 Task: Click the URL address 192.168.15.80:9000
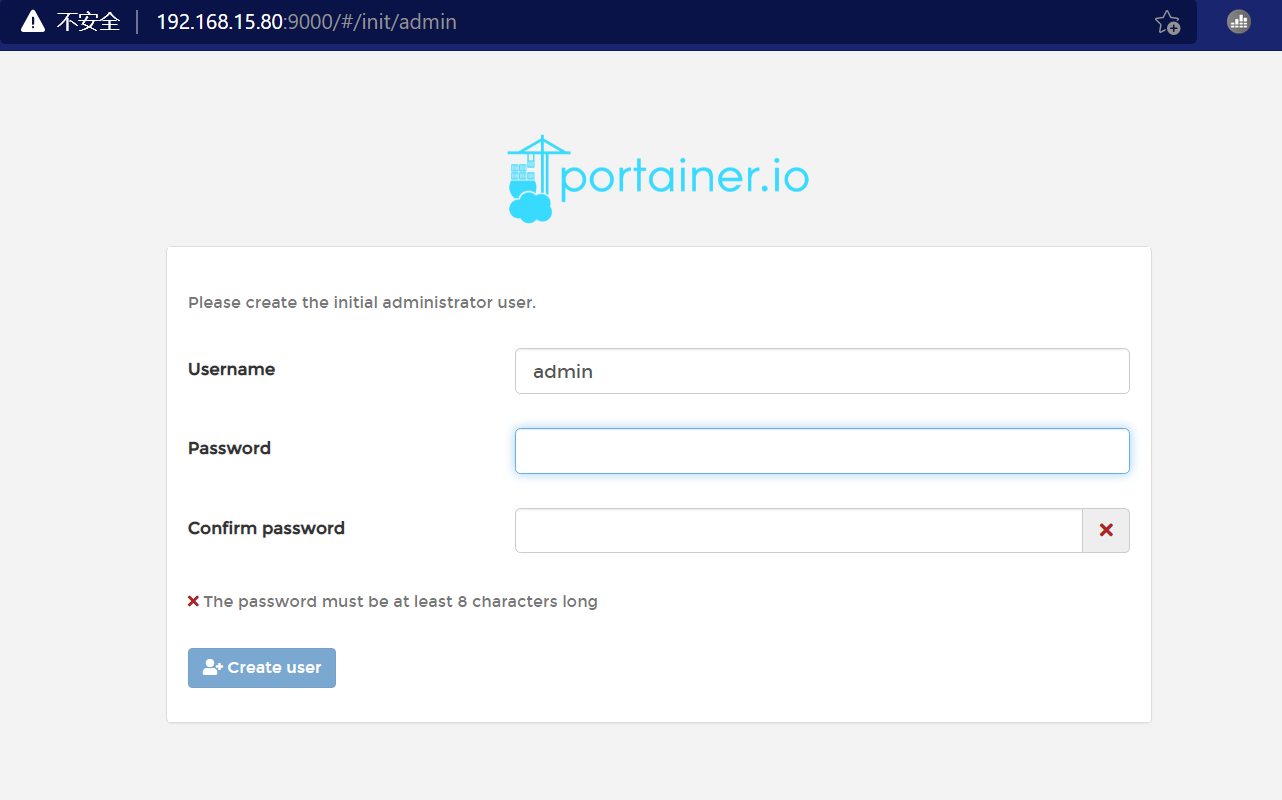(x=306, y=22)
